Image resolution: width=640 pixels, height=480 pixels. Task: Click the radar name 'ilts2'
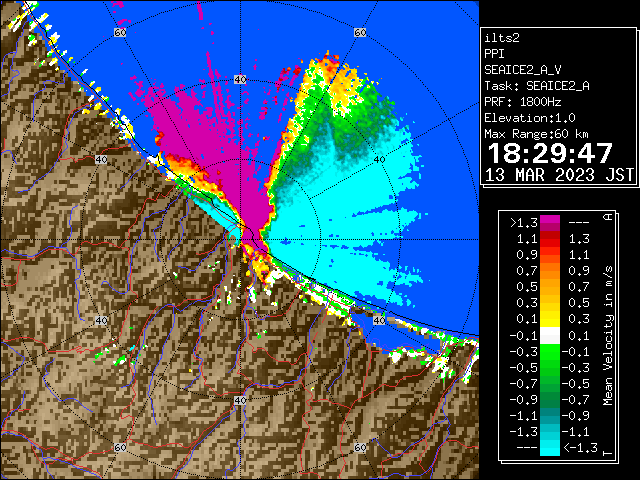click(502, 38)
